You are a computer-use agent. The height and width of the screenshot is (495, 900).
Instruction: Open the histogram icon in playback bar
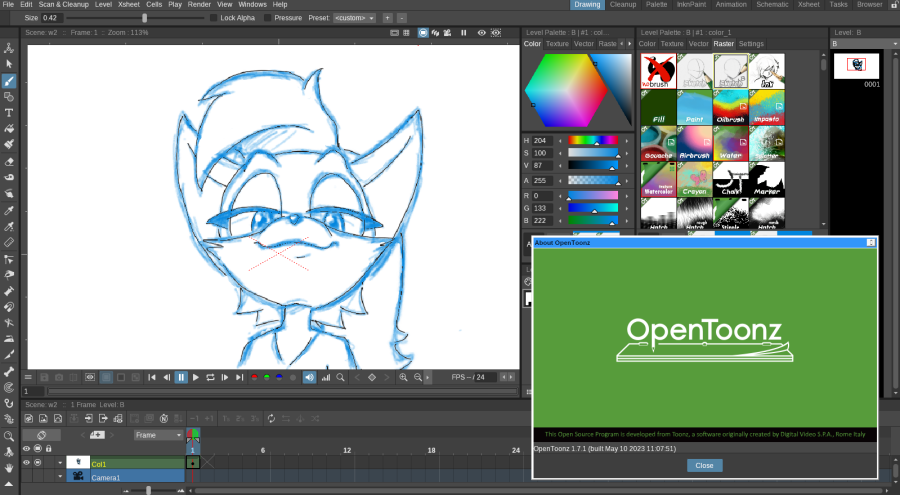tap(325, 377)
